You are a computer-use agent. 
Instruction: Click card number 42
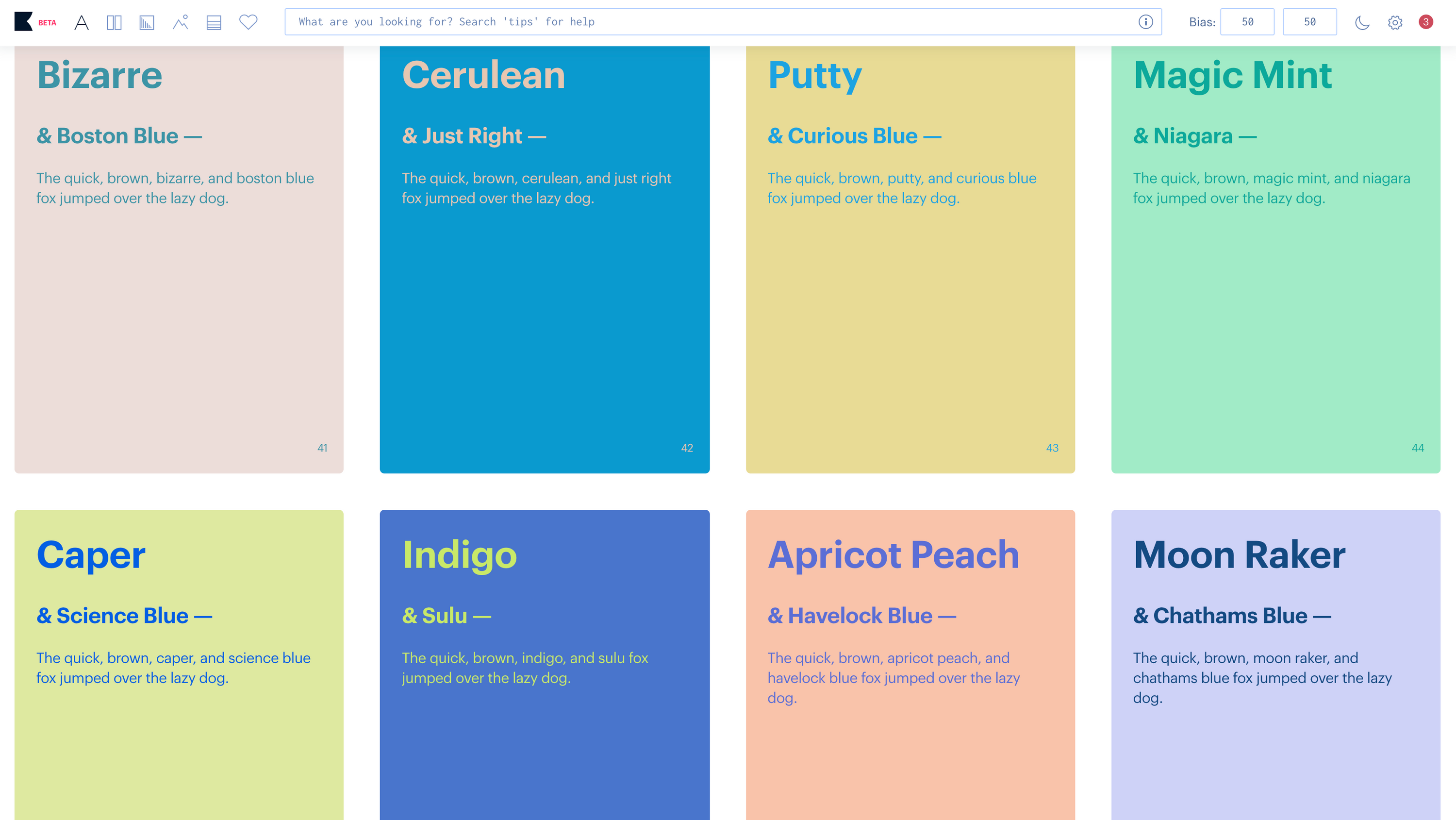coord(687,448)
